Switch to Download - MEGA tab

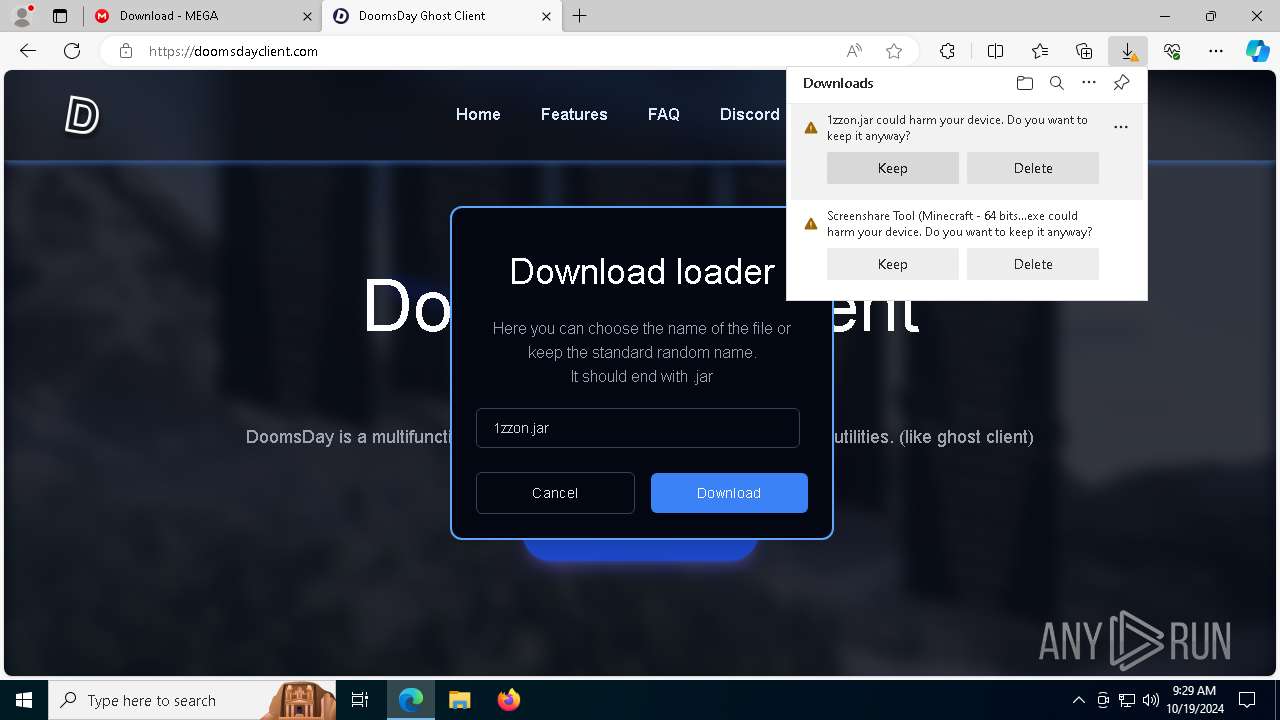pos(202,16)
